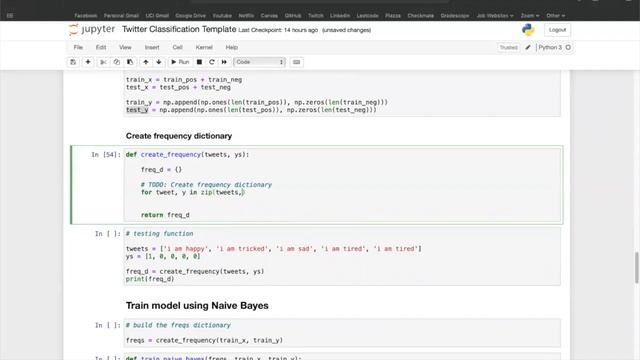
Task: Interrupt the kernel with the stop icon
Action: [x=199, y=62]
